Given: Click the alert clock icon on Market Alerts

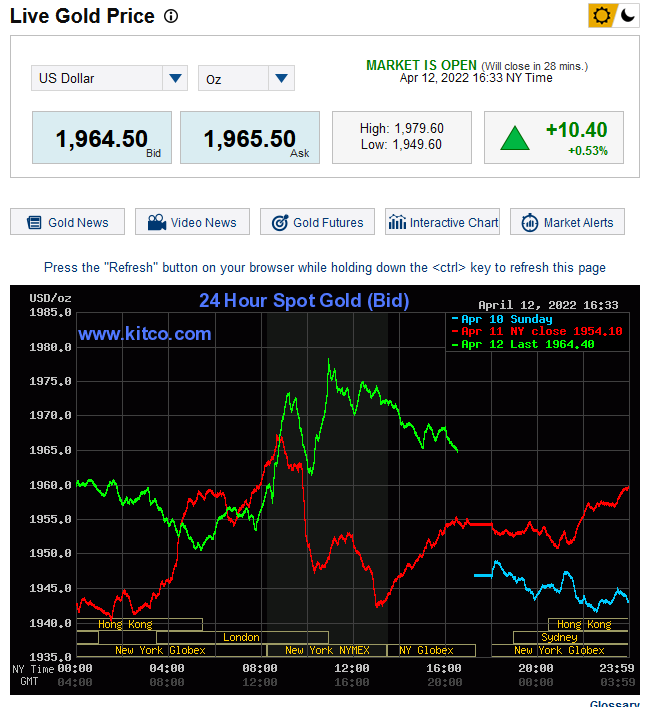Looking at the screenshot, I should click(x=530, y=222).
